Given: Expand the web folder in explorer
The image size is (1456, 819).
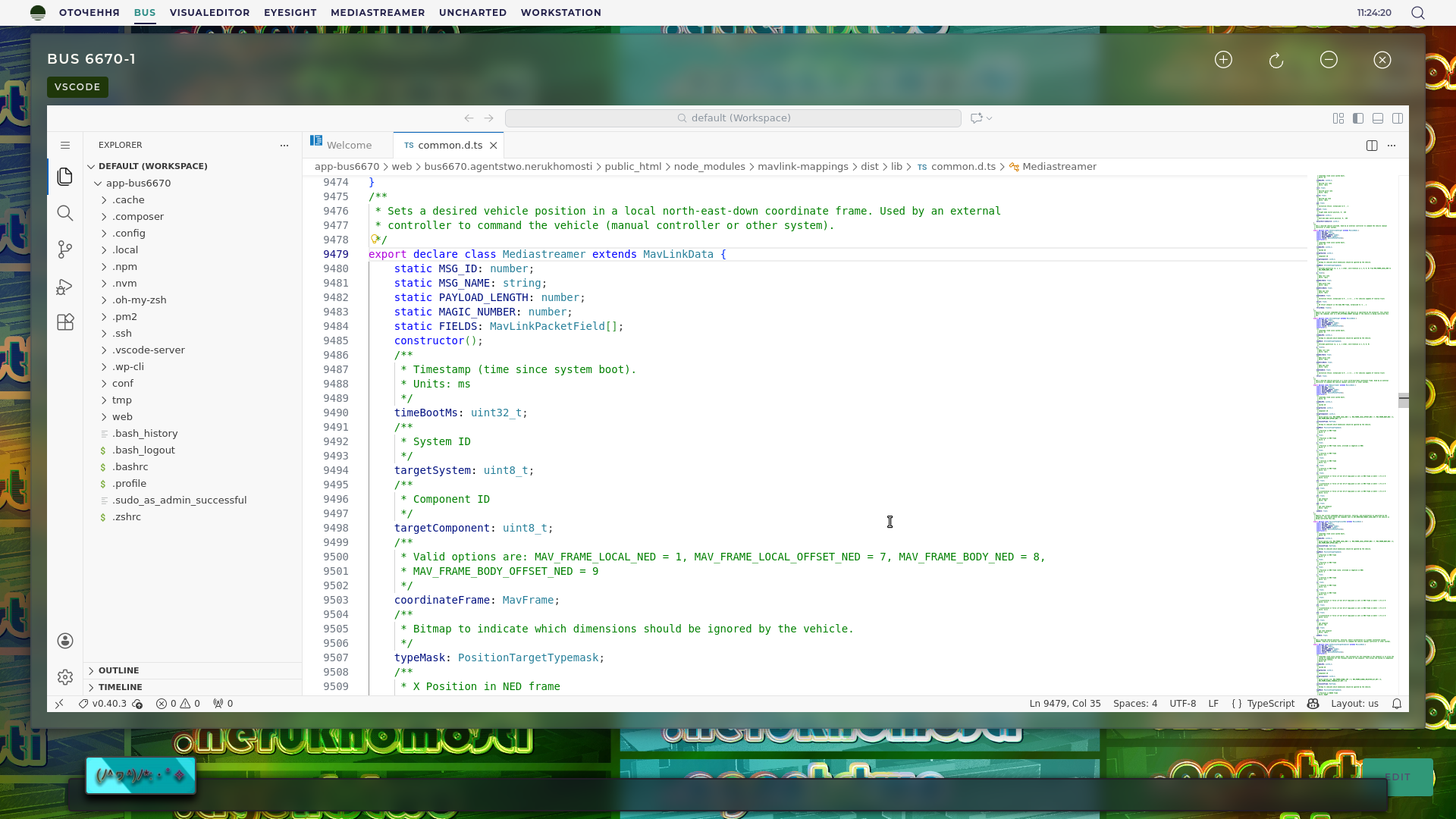Looking at the screenshot, I should coord(122,416).
